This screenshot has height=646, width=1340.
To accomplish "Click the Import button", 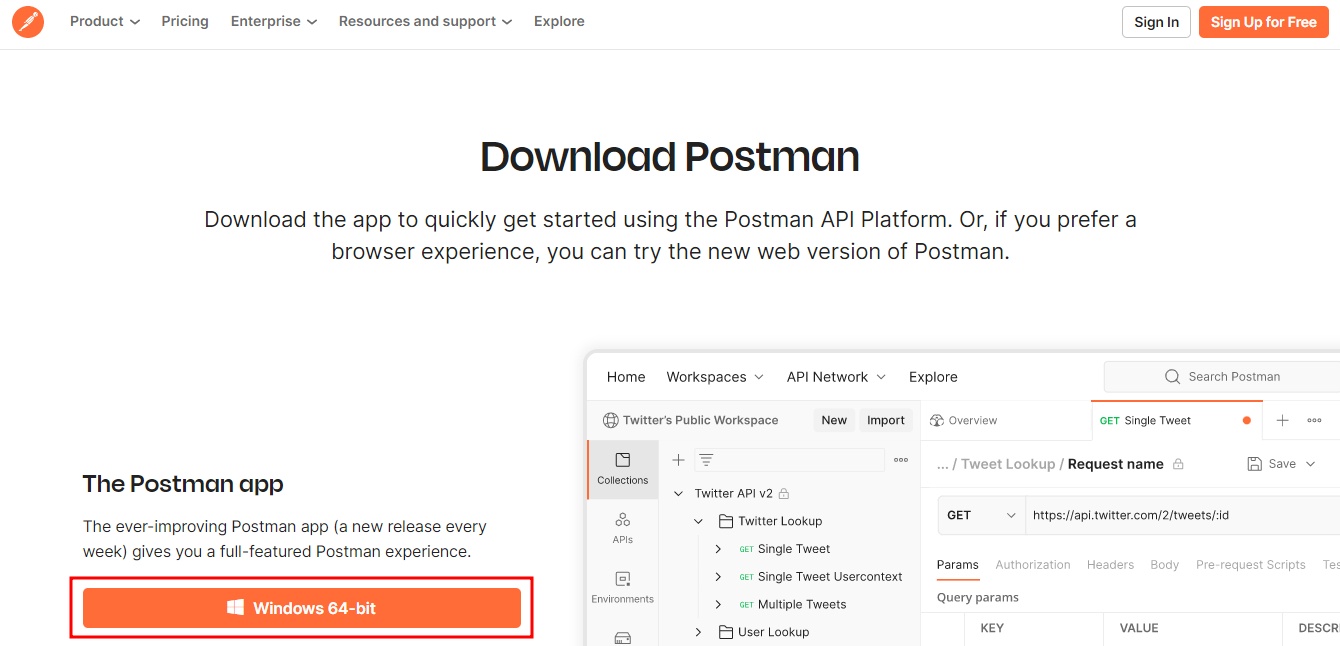I will click(x=886, y=420).
